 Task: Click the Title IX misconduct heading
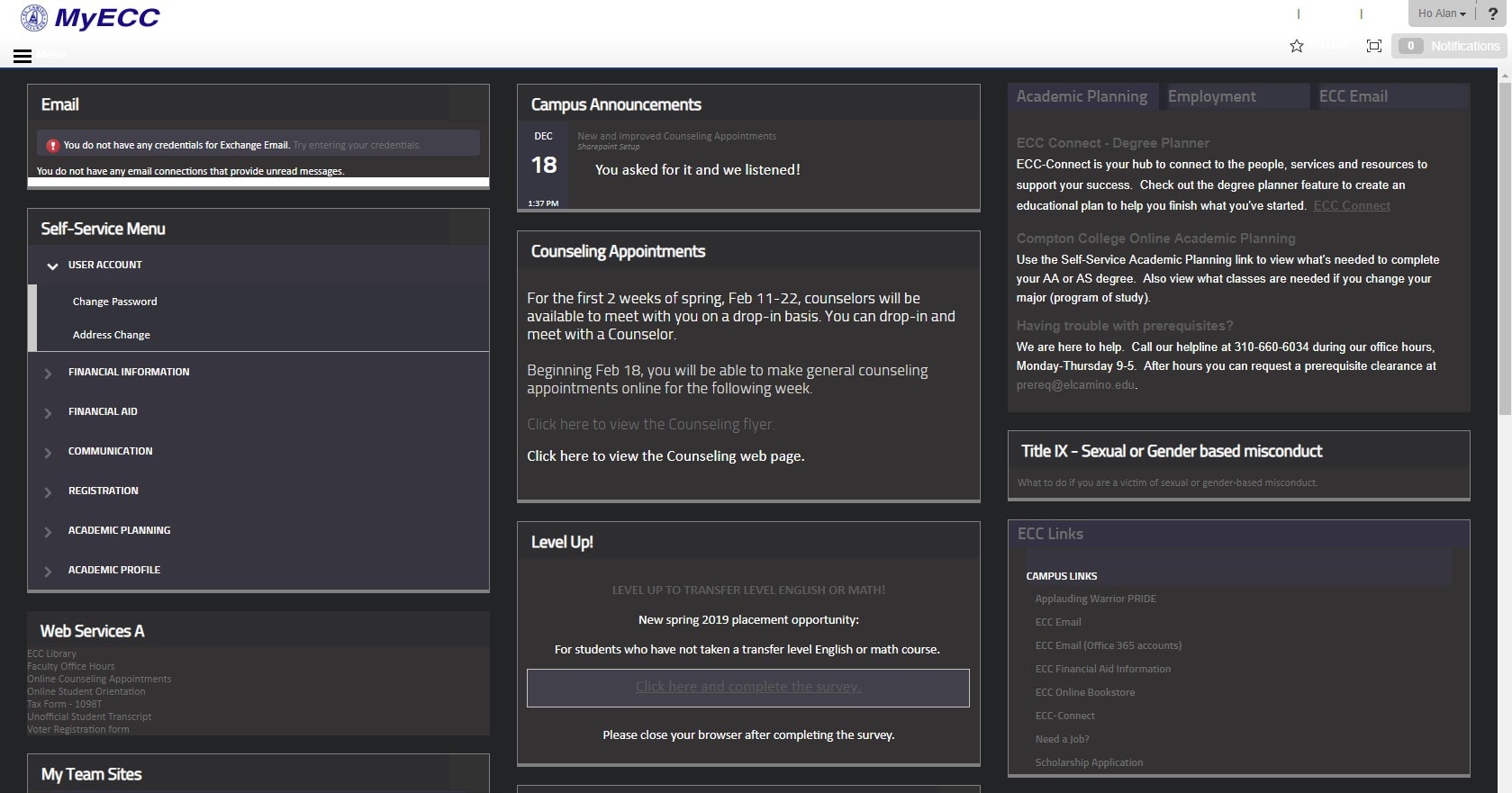1172,451
